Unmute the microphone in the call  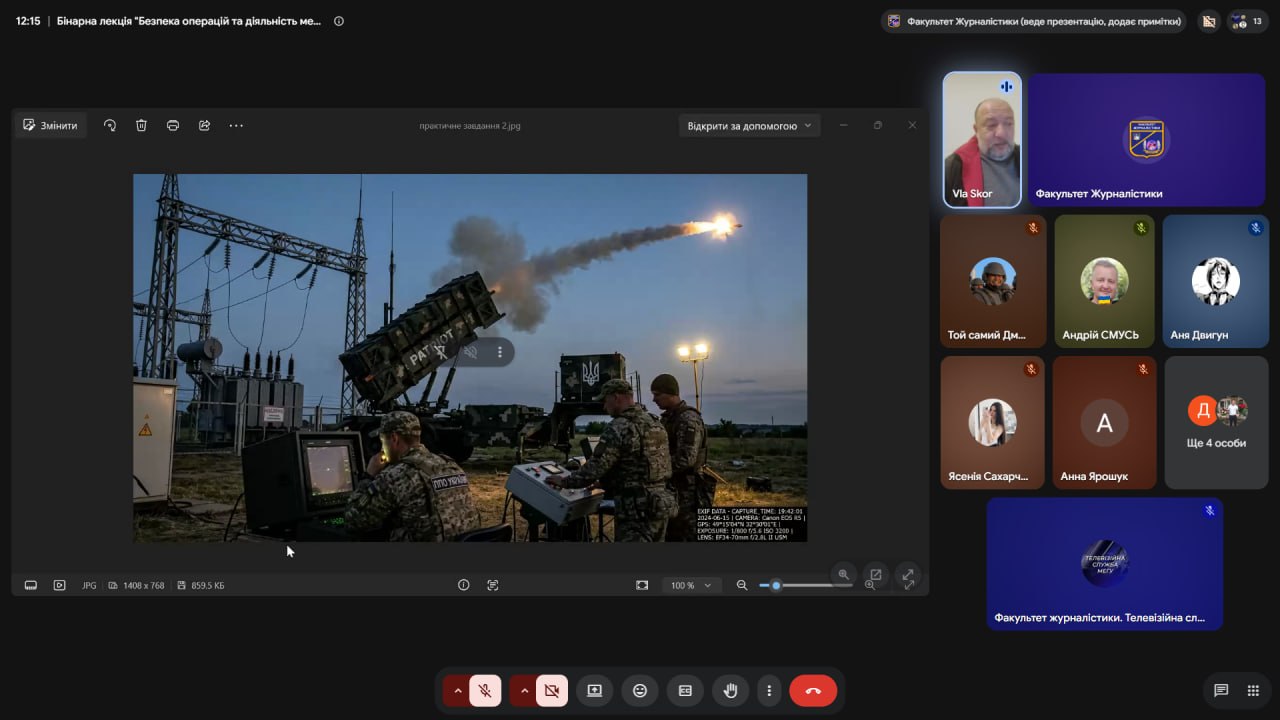(x=485, y=690)
